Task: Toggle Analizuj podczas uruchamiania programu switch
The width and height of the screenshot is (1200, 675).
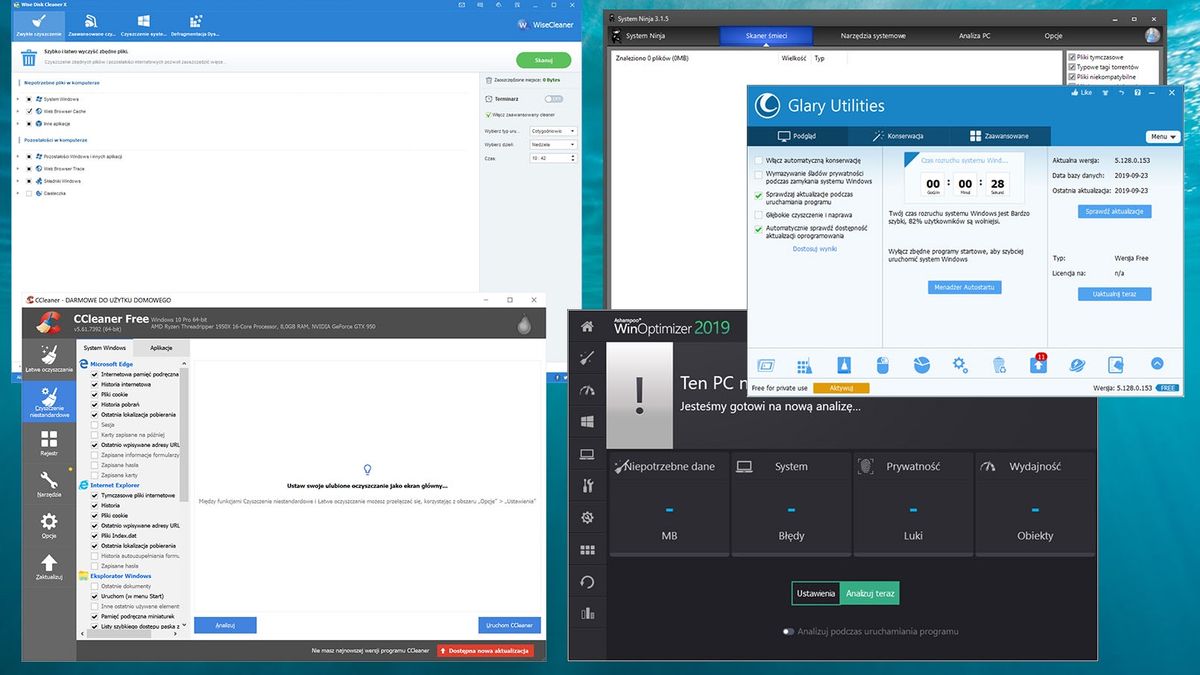Action: pos(789,631)
